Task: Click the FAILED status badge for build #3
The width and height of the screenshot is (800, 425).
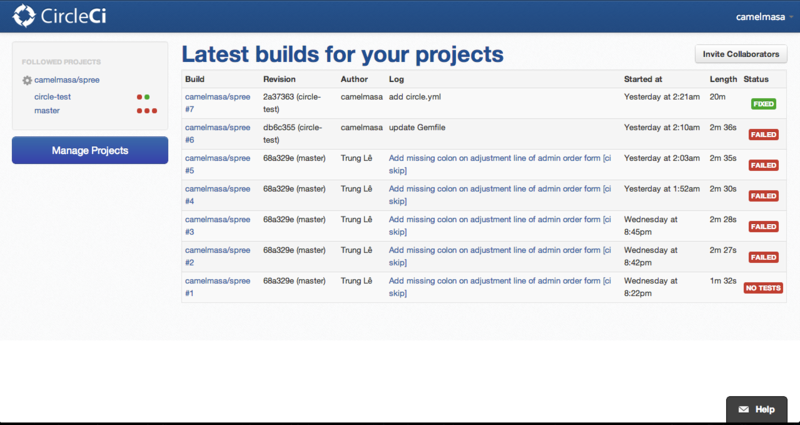Action: pyautogui.click(x=763, y=227)
